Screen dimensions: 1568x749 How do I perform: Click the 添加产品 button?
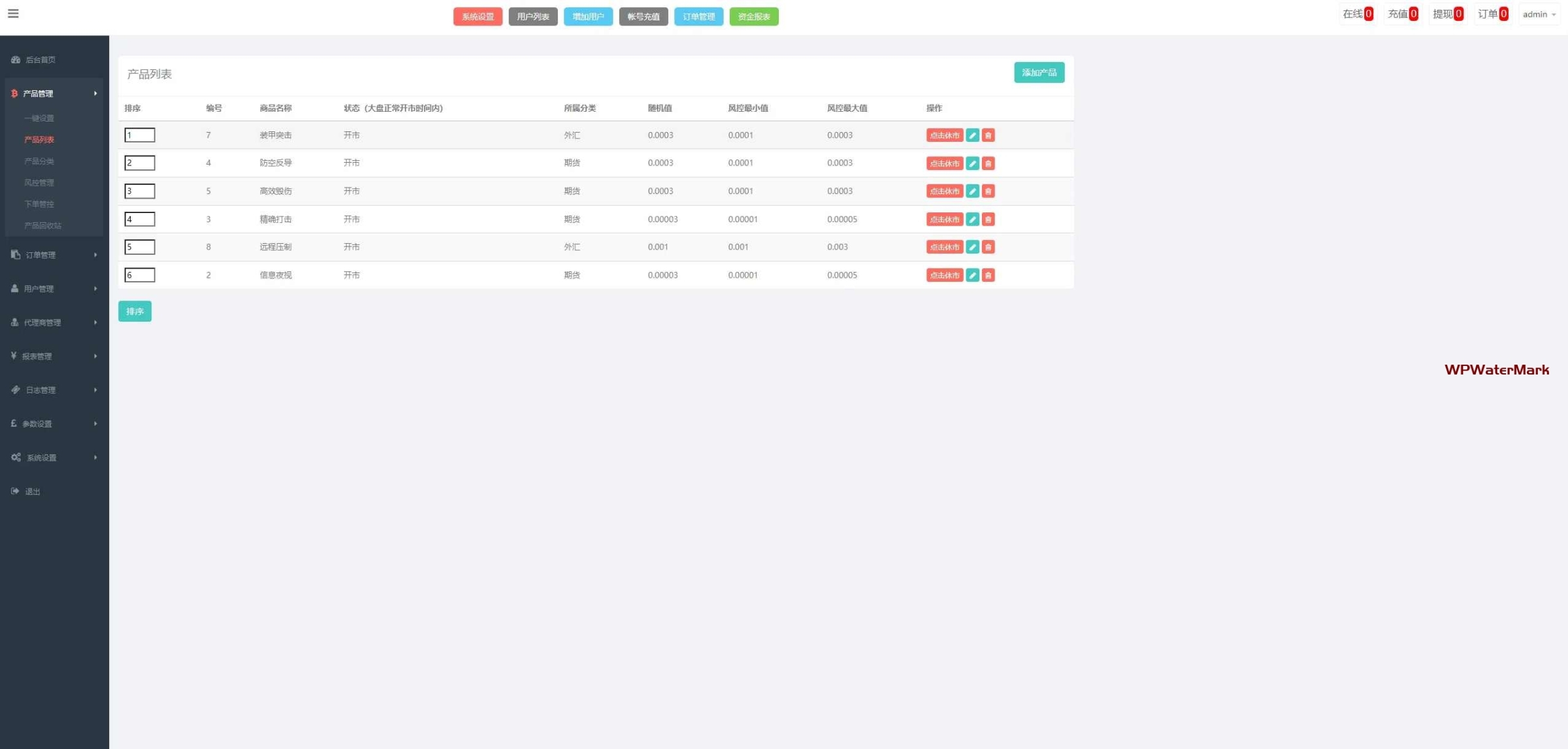[x=1039, y=73]
